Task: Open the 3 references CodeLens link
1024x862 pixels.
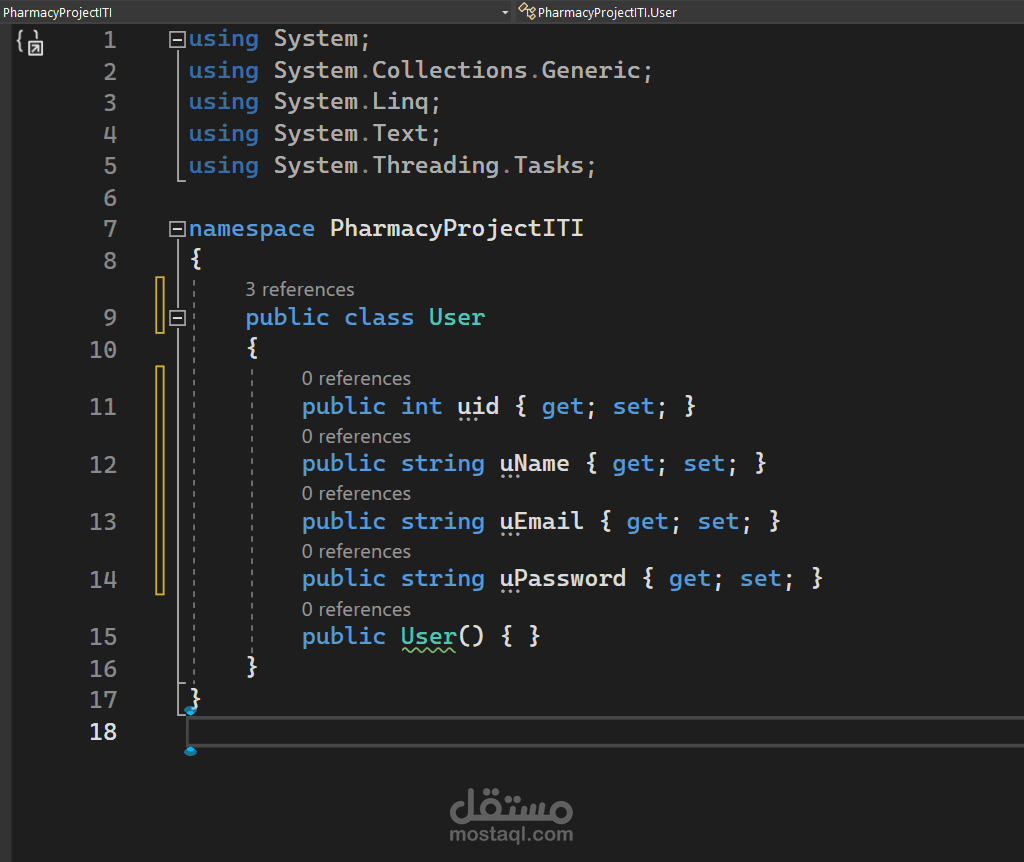Action: click(x=300, y=289)
